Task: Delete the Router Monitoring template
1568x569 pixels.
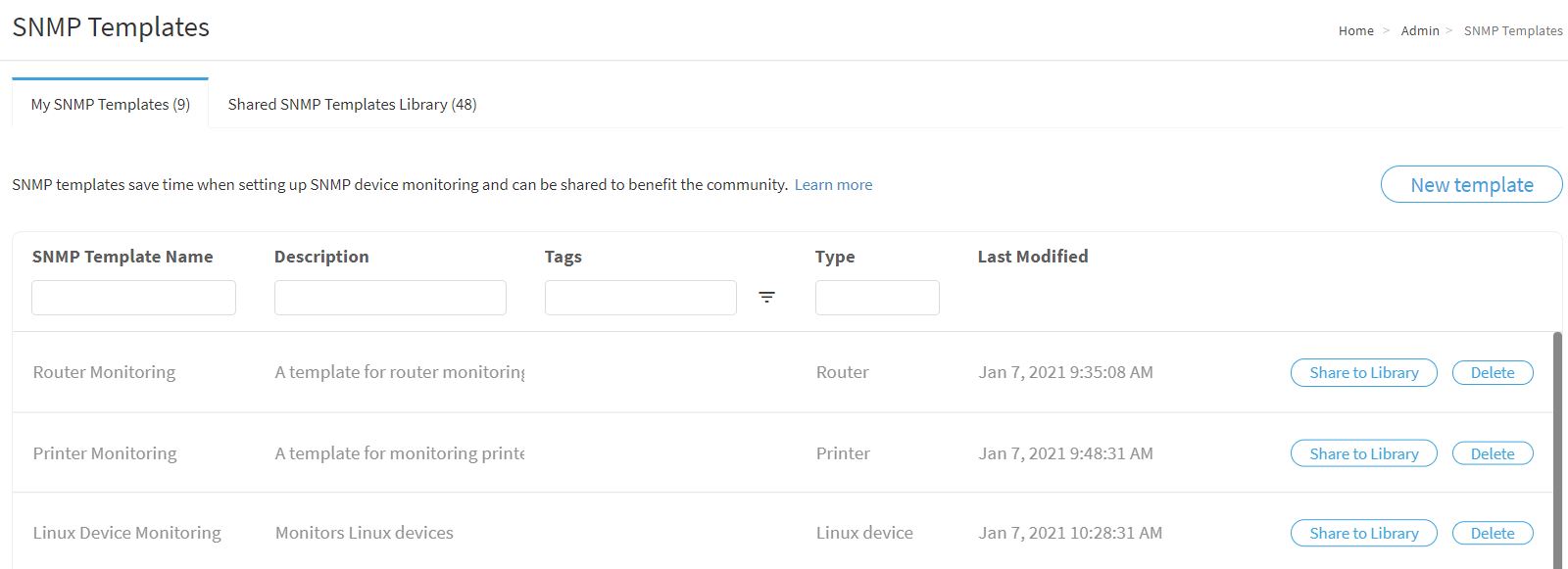Action: pos(1493,372)
